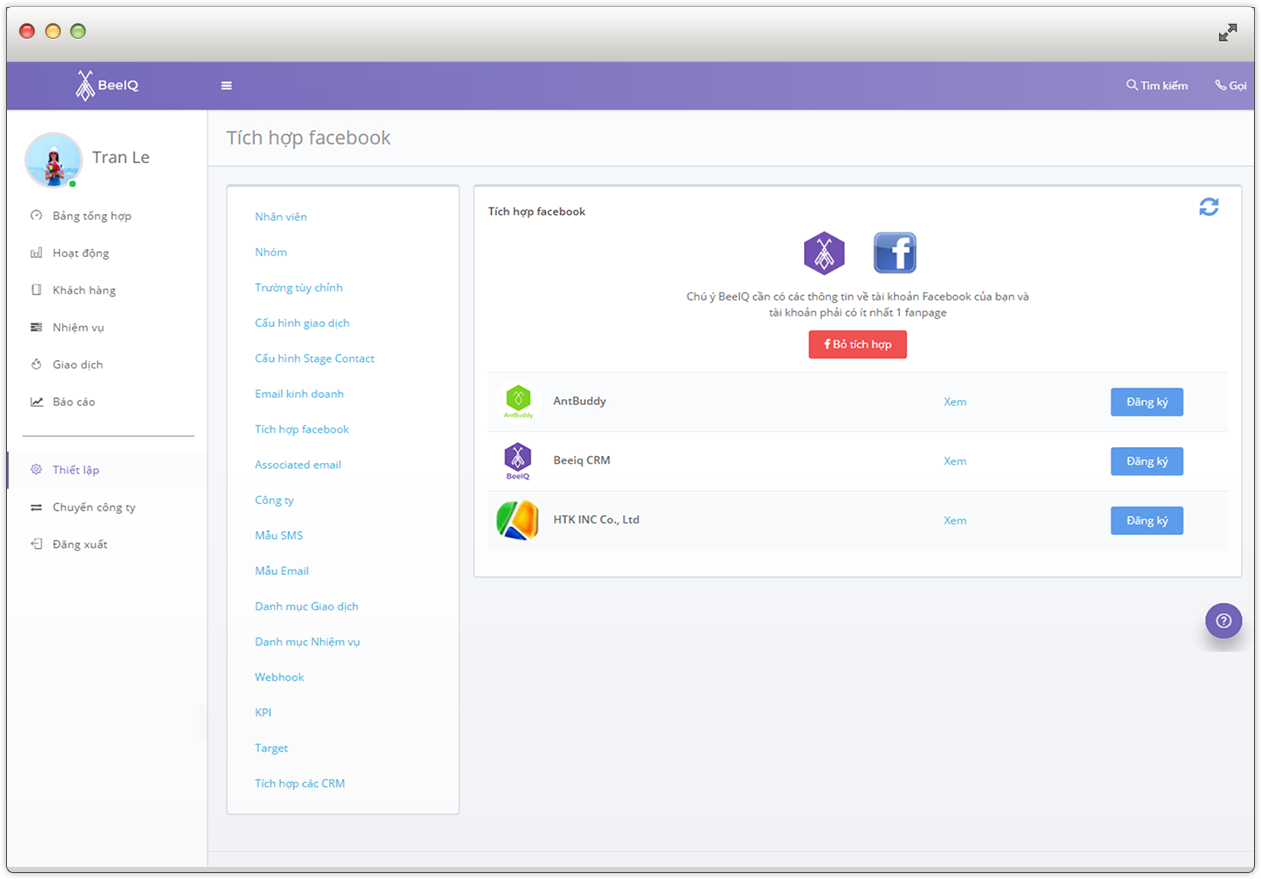Select Đăng xuất to log out
Screen dimensions: 1261x879
tap(80, 545)
